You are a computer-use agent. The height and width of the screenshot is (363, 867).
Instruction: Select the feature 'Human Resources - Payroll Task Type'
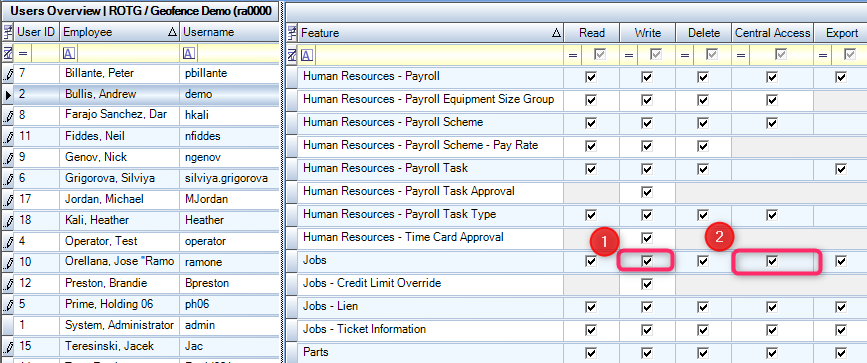click(x=430, y=215)
